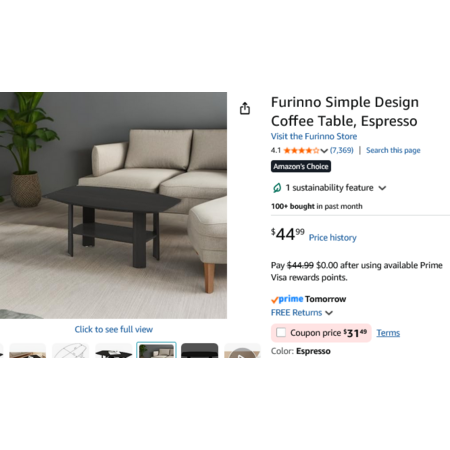Click the star rating icons
Screen dimensions: 450x450
[x=301, y=150]
